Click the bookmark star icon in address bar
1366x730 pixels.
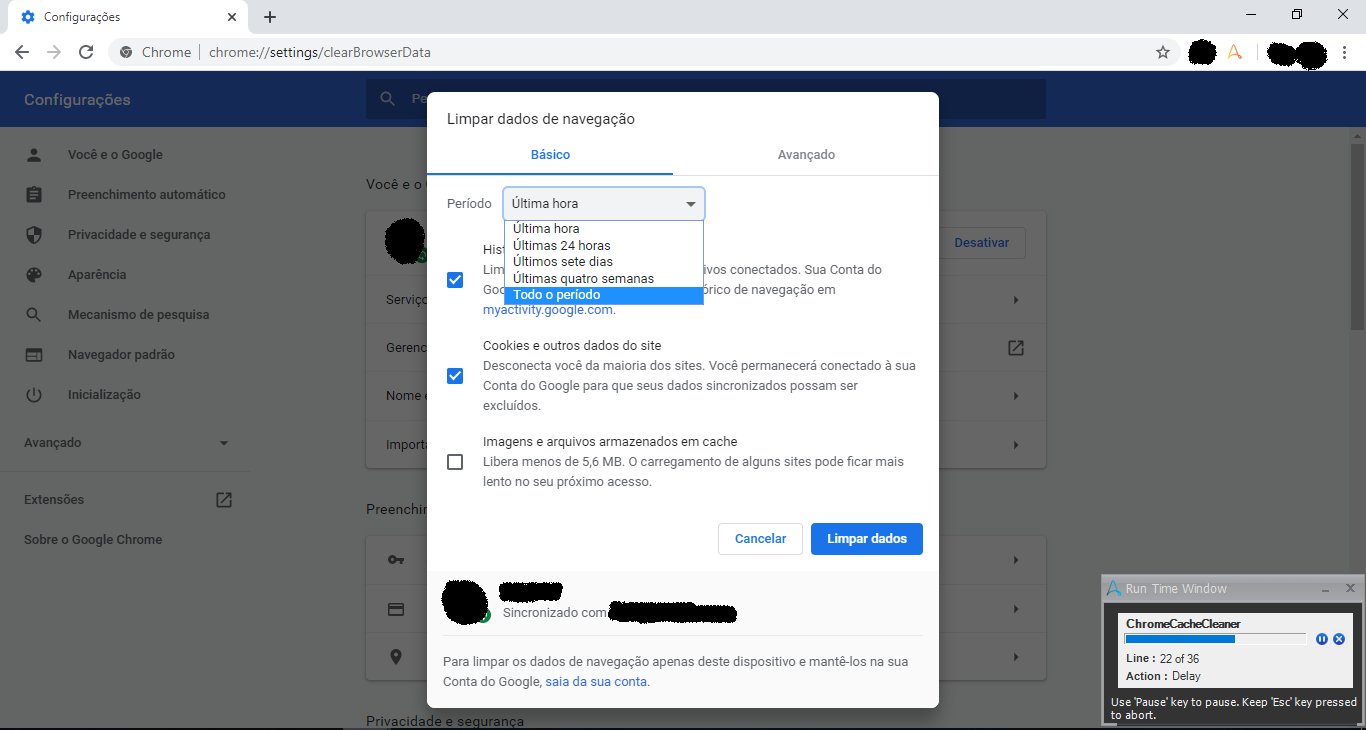(1163, 52)
